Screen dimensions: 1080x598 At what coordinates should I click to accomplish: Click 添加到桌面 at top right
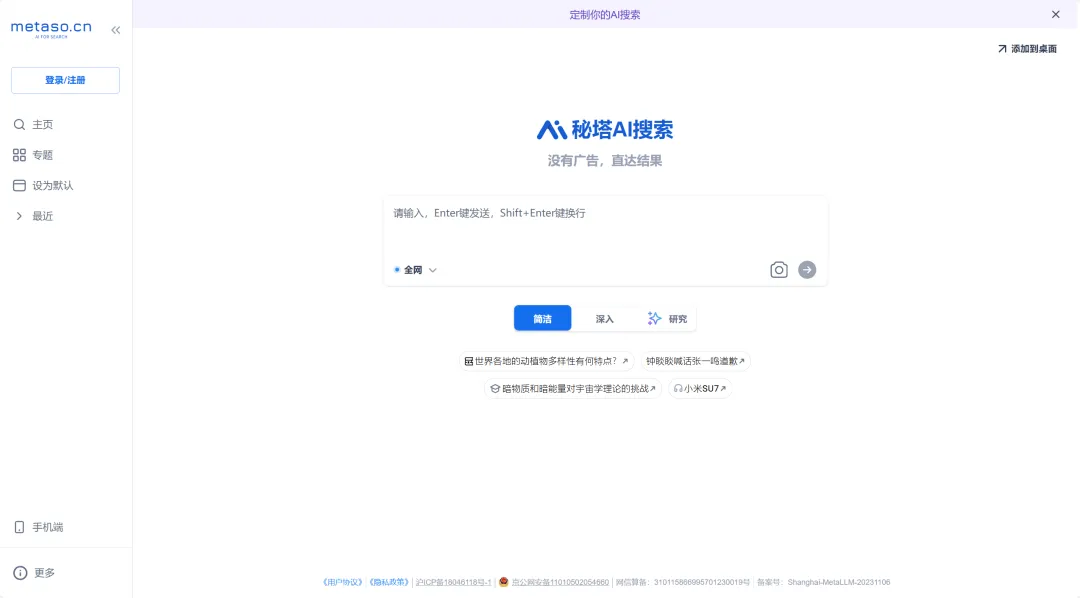pos(1028,47)
